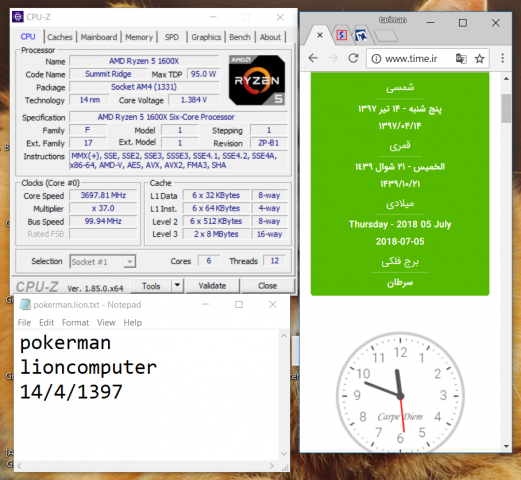Screen dimensions: 521x480
Task: Bookmark this page with the star icon
Action: click(x=480, y=59)
